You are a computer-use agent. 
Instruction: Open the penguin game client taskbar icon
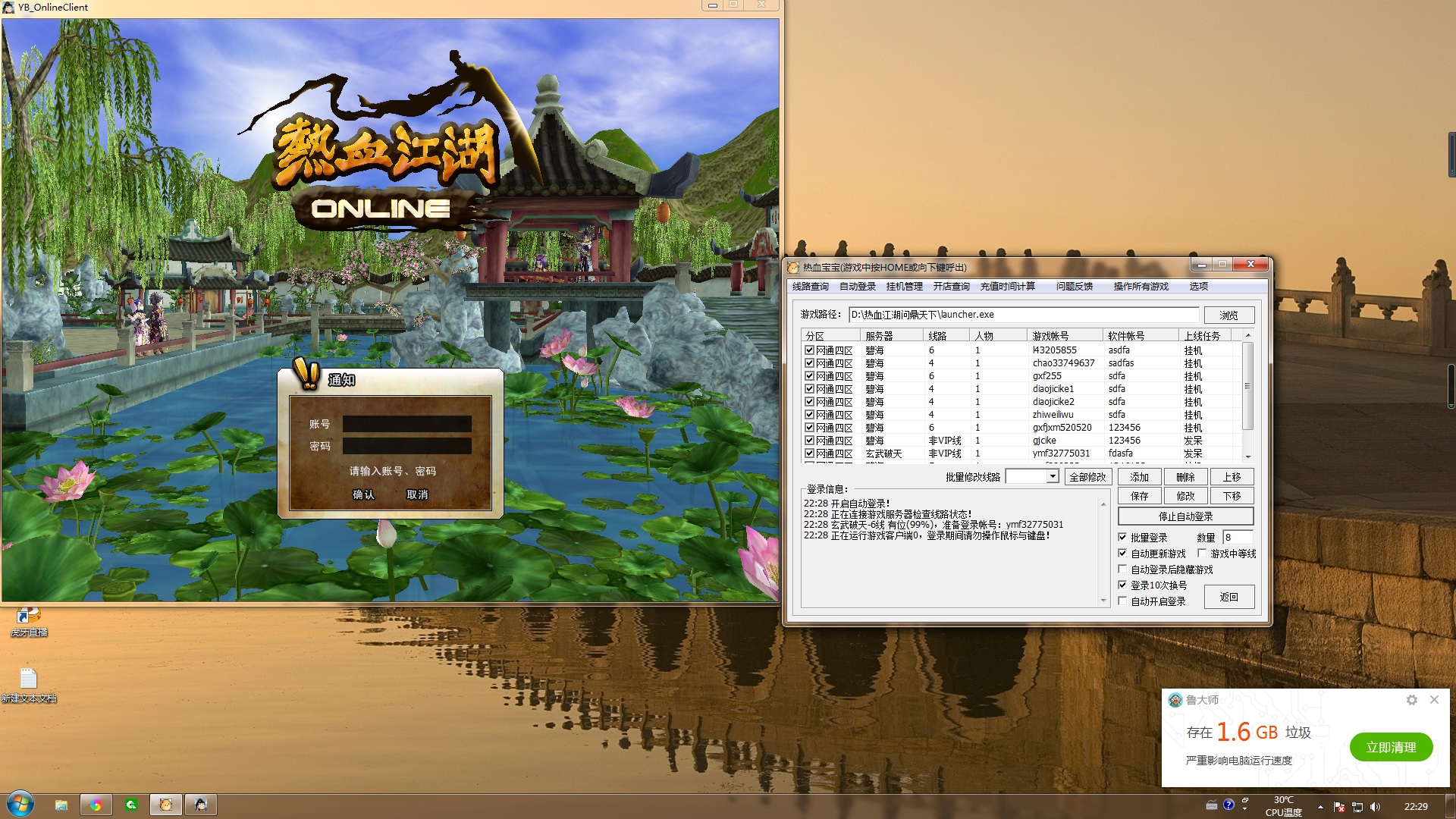(201, 805)
